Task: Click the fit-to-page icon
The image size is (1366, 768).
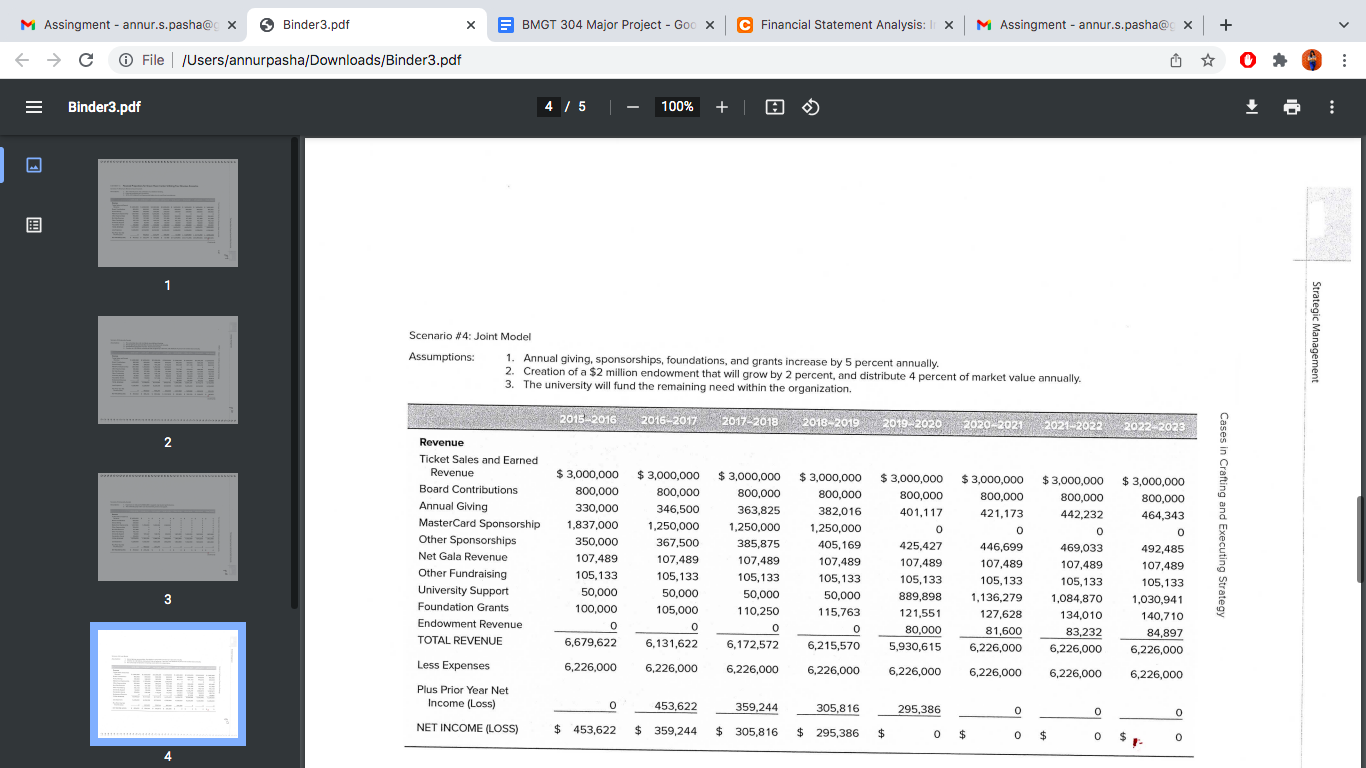Action: click(774, 106)
